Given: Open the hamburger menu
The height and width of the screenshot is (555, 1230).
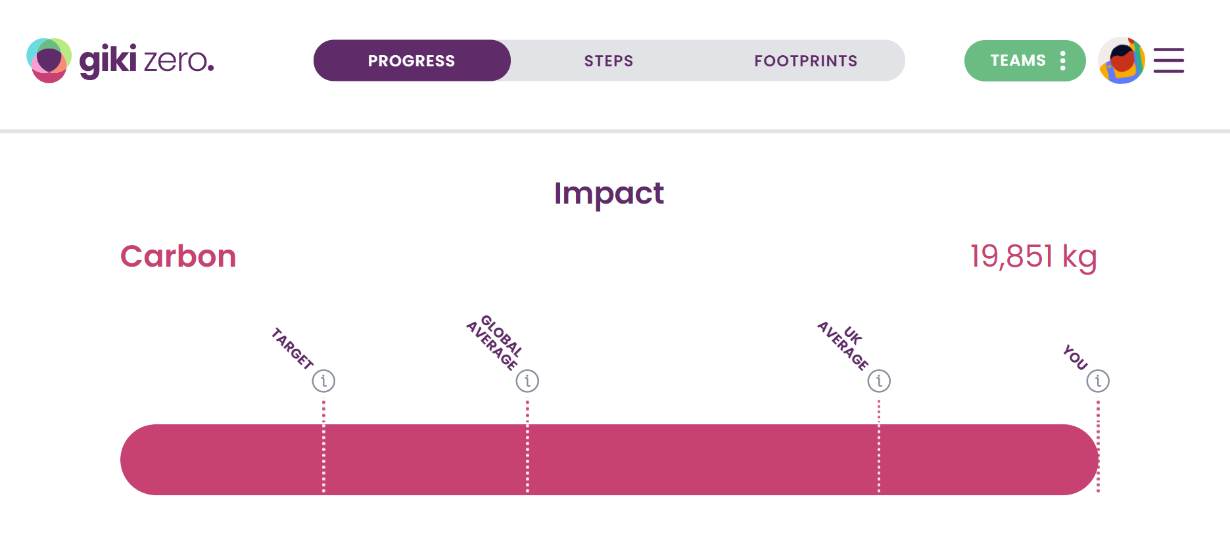Looking at the screenshot, I should click(1168, 61).
